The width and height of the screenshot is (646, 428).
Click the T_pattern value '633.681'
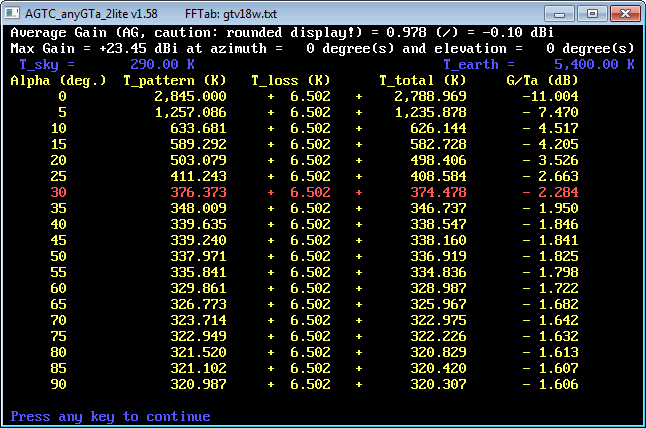coord(198,129)
